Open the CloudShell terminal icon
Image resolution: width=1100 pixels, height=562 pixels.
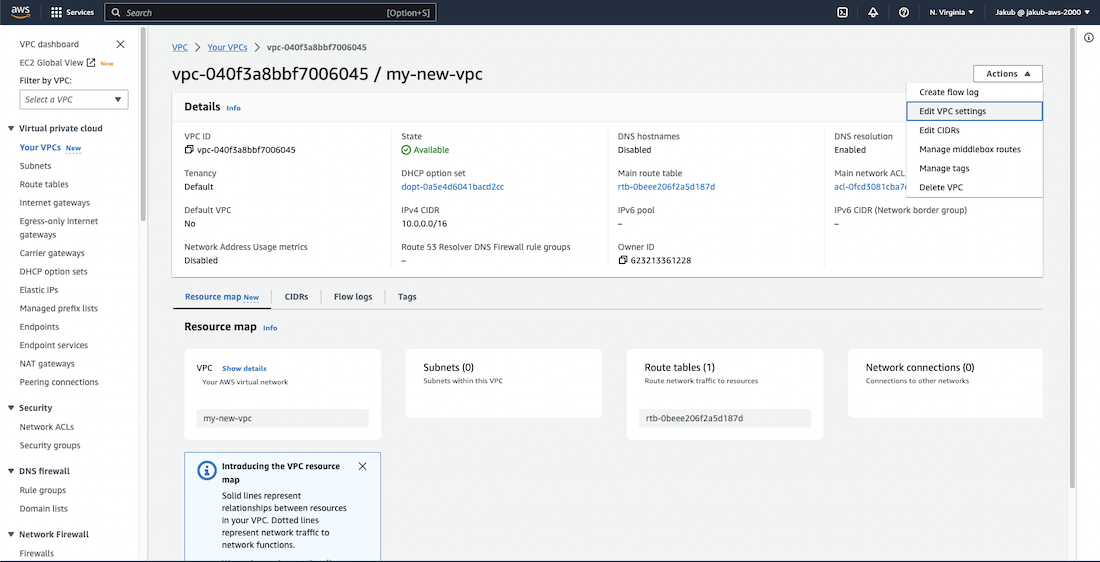(x=843, y=13)
